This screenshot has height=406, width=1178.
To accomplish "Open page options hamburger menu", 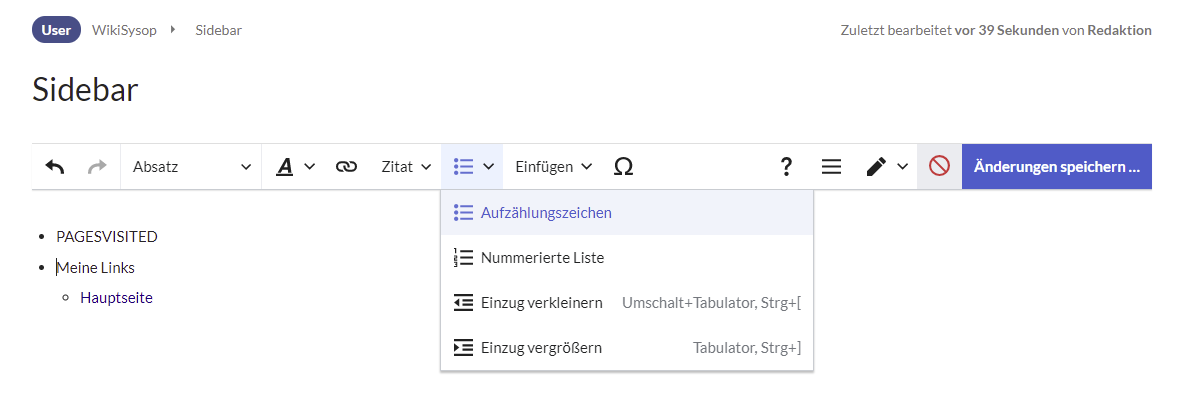I will [831, 167].
